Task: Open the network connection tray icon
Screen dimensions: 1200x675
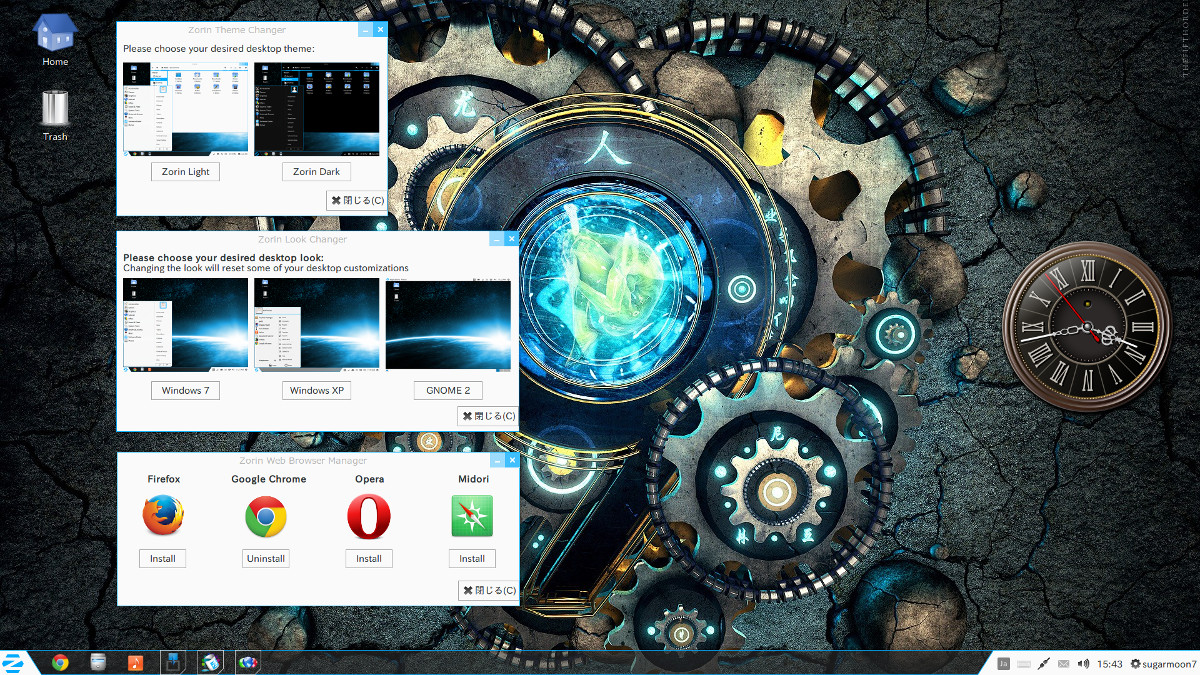Action: tap(1044, 663)
